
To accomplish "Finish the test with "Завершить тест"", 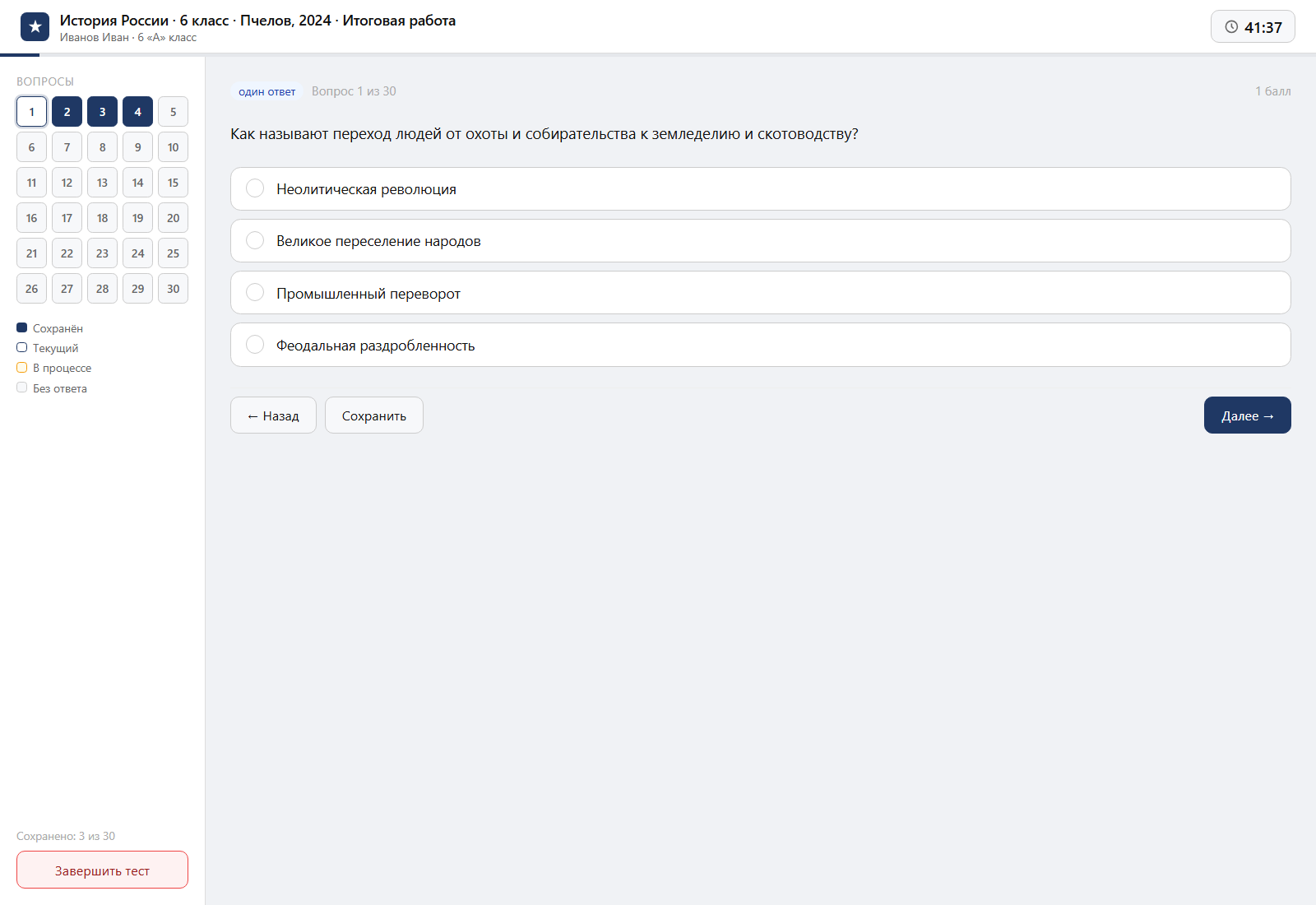I will click(x=102, y=870).
